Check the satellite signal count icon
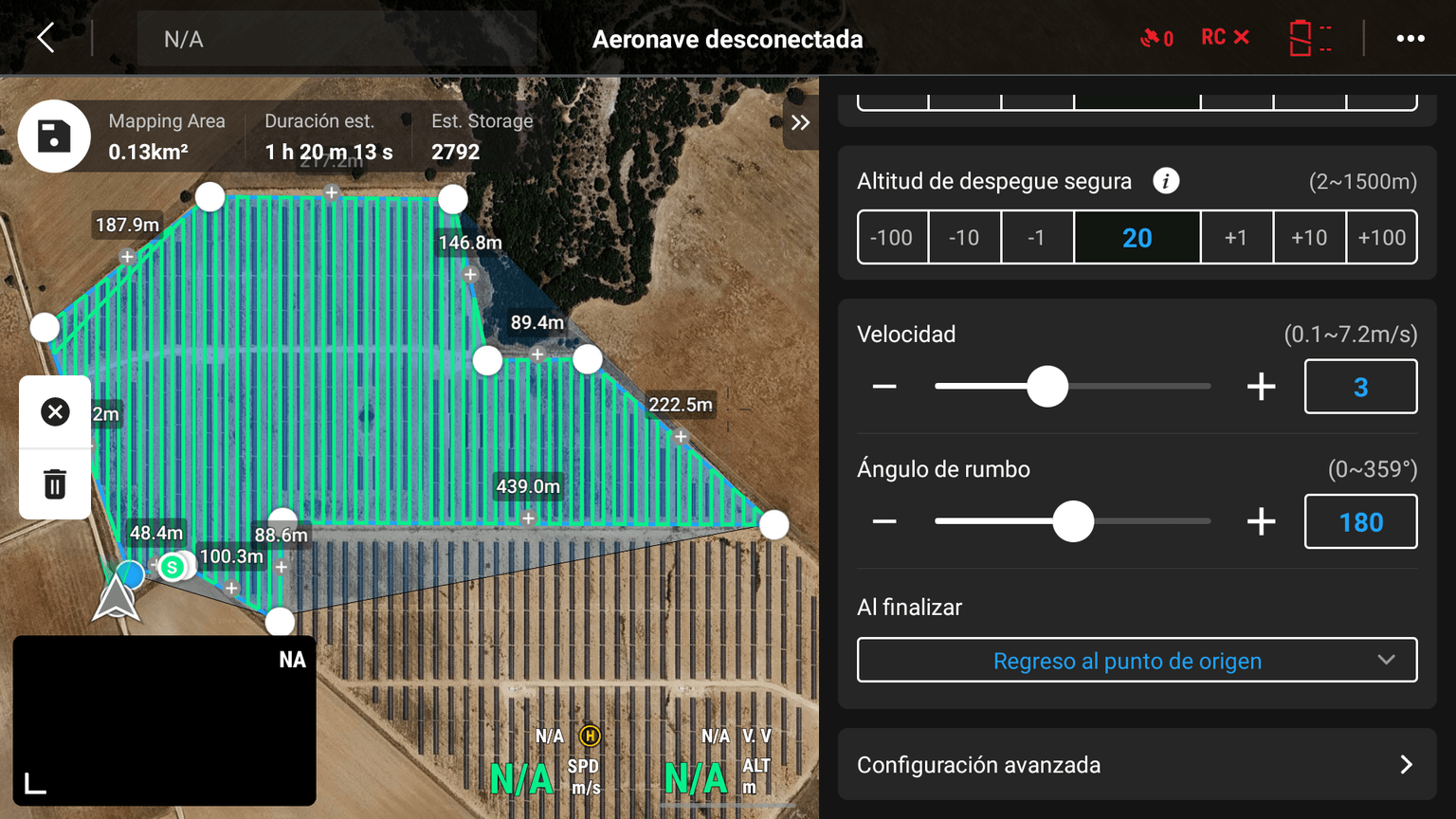Viewport: 1456px width, 819px height. pos(1156,38)
